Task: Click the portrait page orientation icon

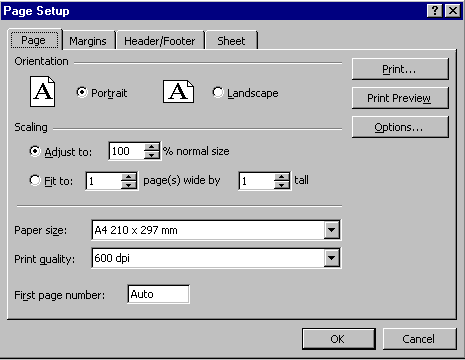Action: [x=42, y=91]
